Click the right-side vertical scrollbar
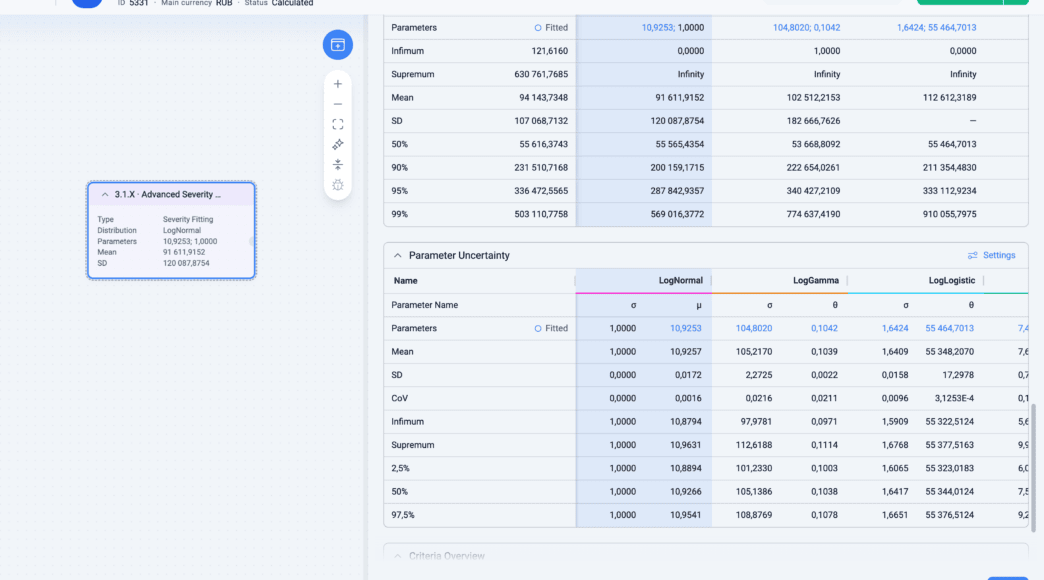The image size is (1044, 580). tap(1033, 467)
